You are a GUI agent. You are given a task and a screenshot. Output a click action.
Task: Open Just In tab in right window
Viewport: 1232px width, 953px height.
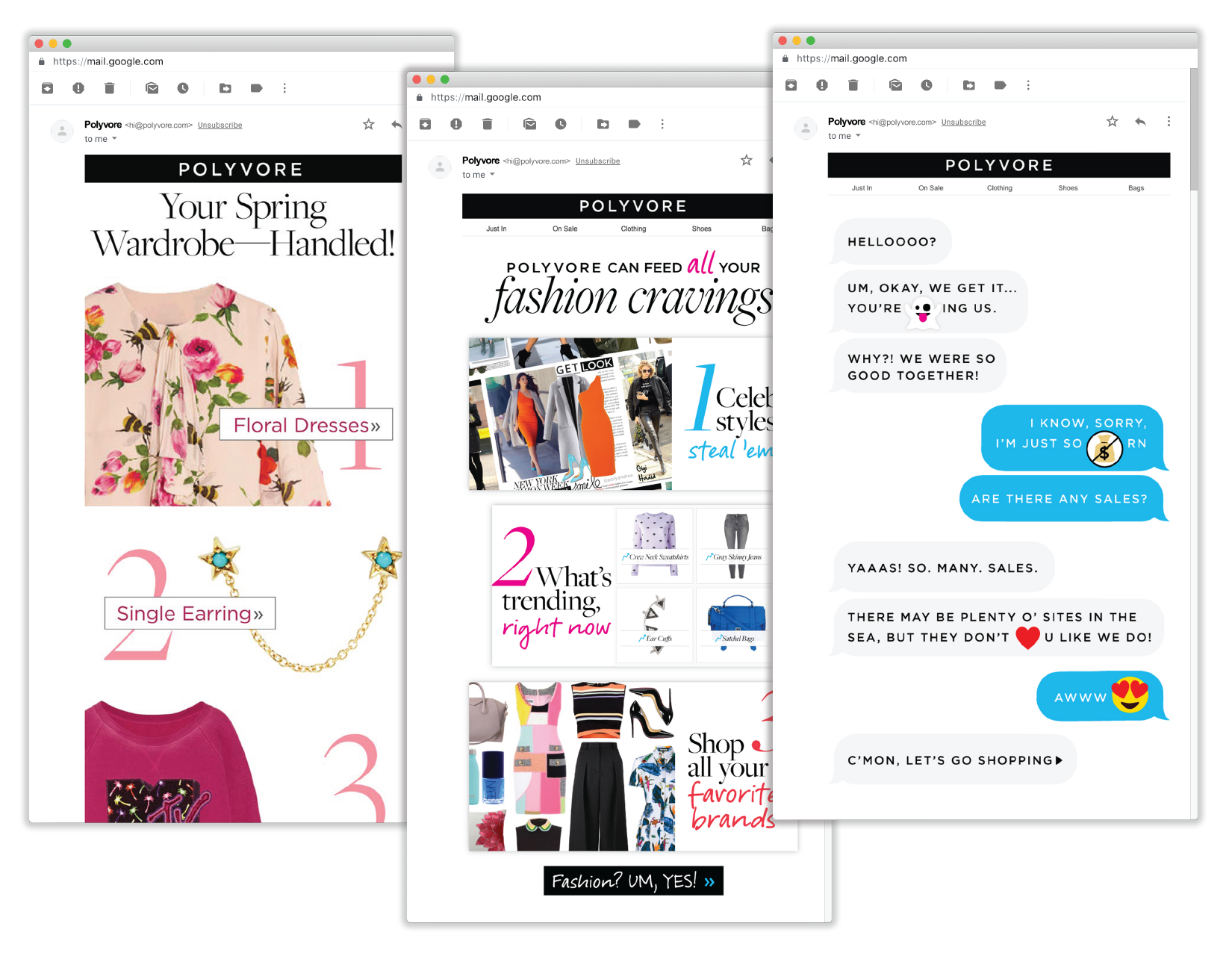click(x=862, y=188)
